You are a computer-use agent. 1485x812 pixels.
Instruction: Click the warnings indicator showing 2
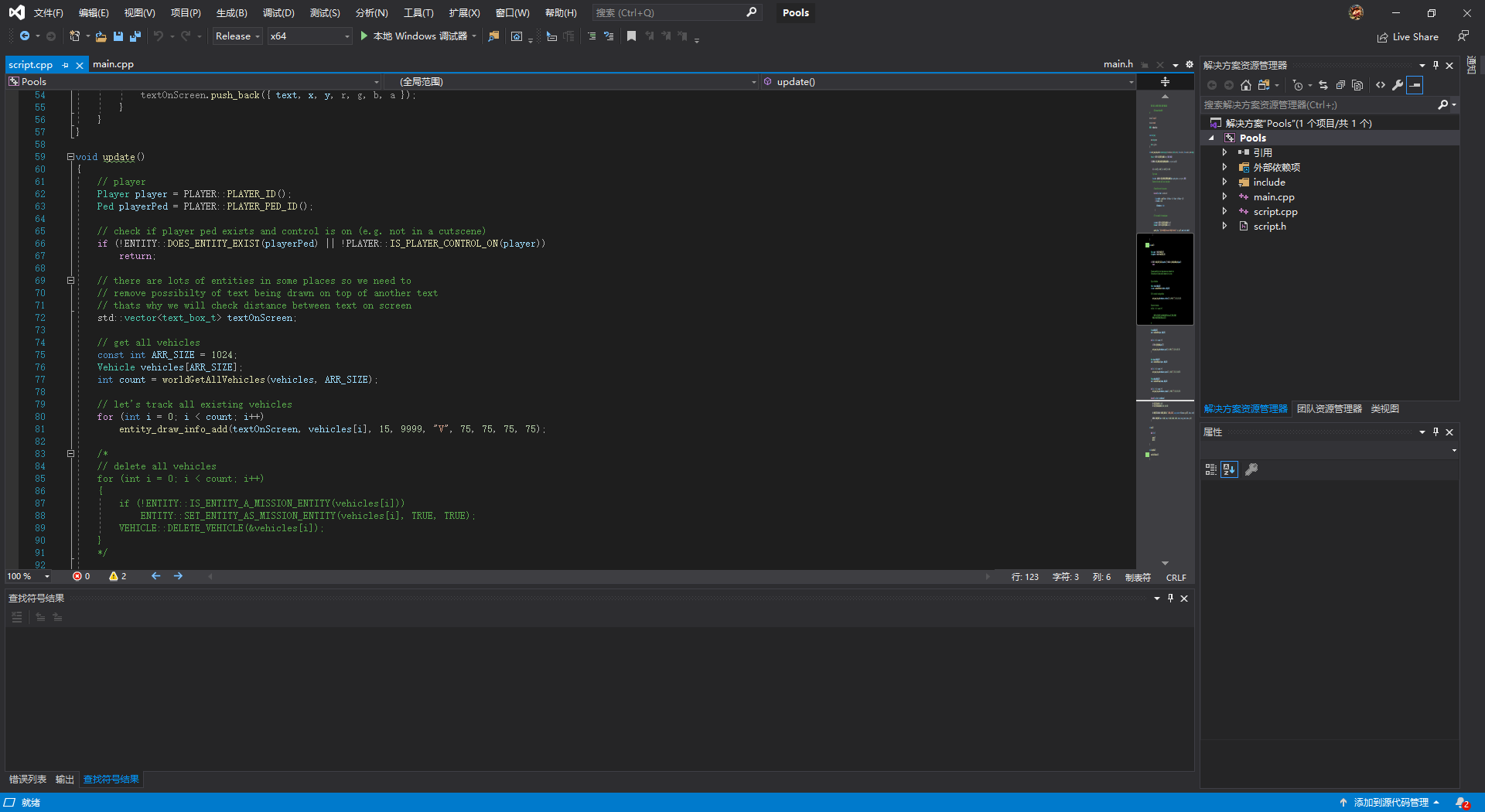click(x=118, y=576)
